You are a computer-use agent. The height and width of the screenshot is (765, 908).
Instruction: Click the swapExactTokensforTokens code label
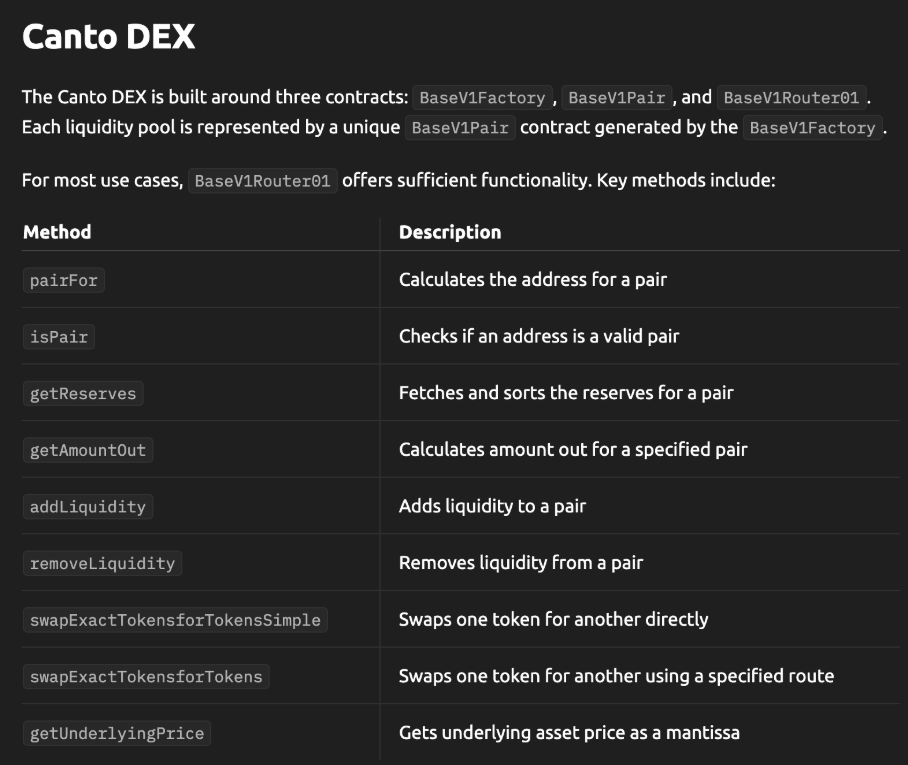click(x=146, y=677)
